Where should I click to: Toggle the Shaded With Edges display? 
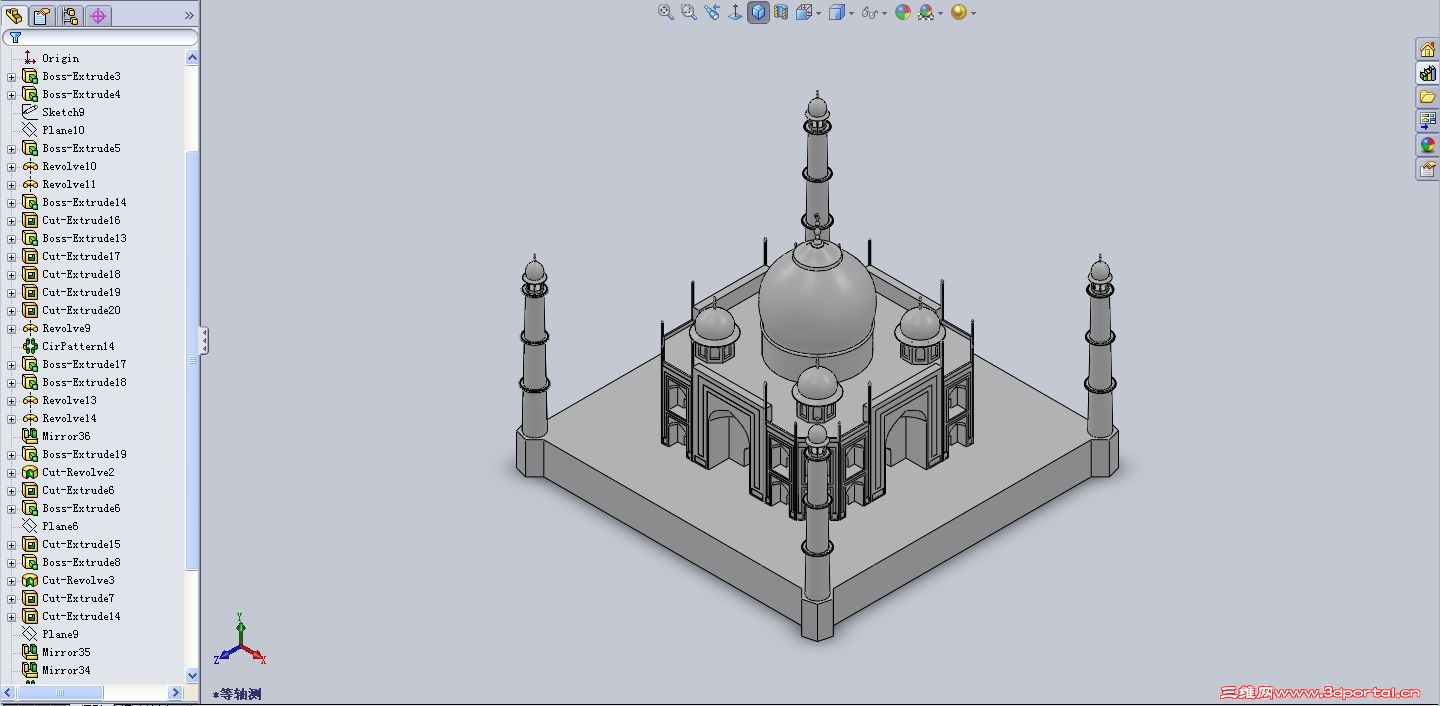[x=759, y=12]
